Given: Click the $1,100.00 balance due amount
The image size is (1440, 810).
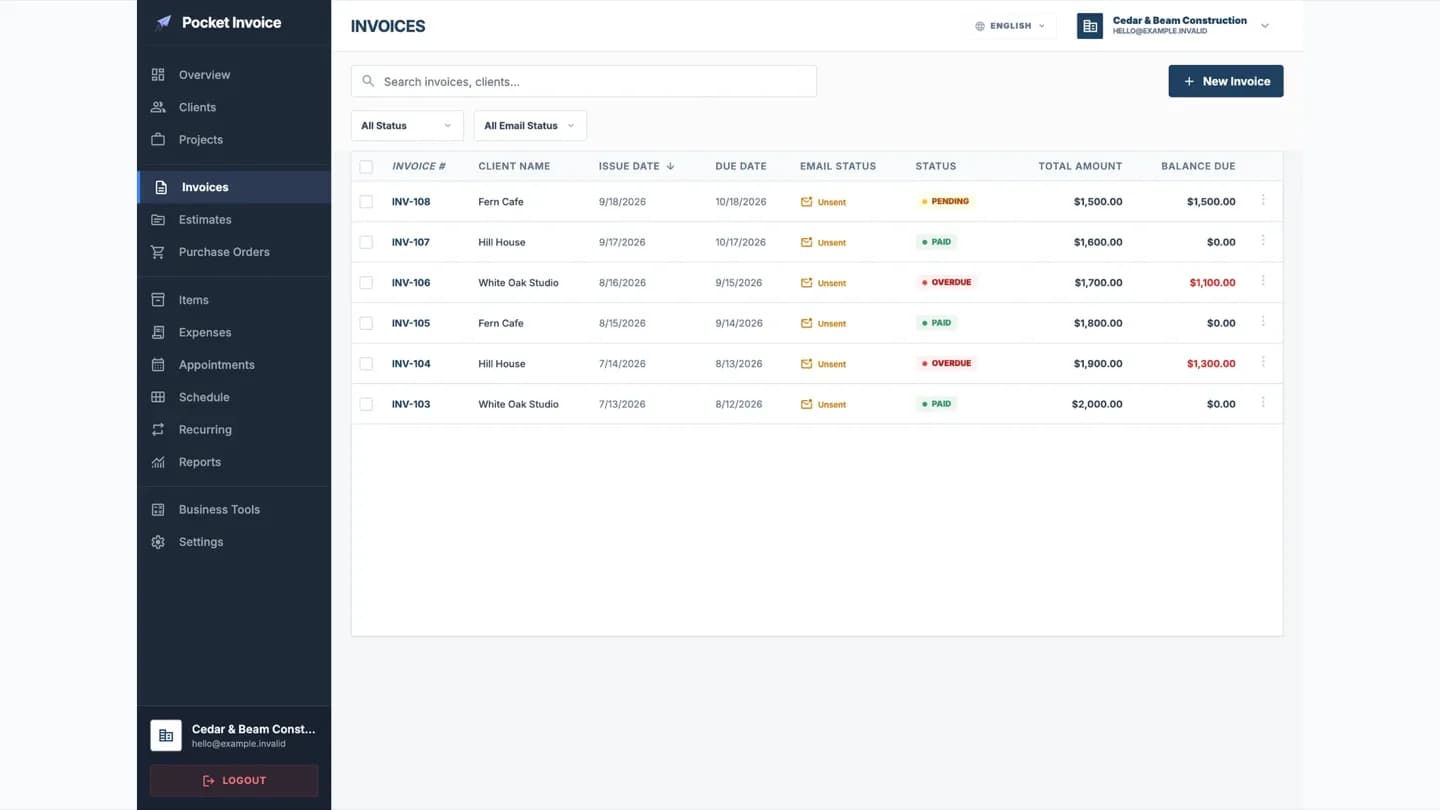Looking at the screenshot, I should click(x=1212, y=283).
